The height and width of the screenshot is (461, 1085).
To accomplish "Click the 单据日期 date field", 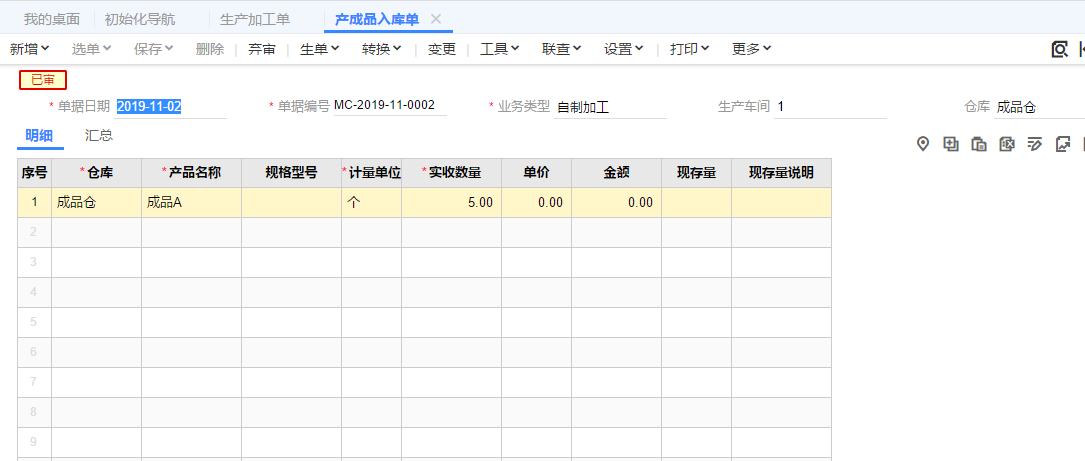I will click(x=170, y=106).
